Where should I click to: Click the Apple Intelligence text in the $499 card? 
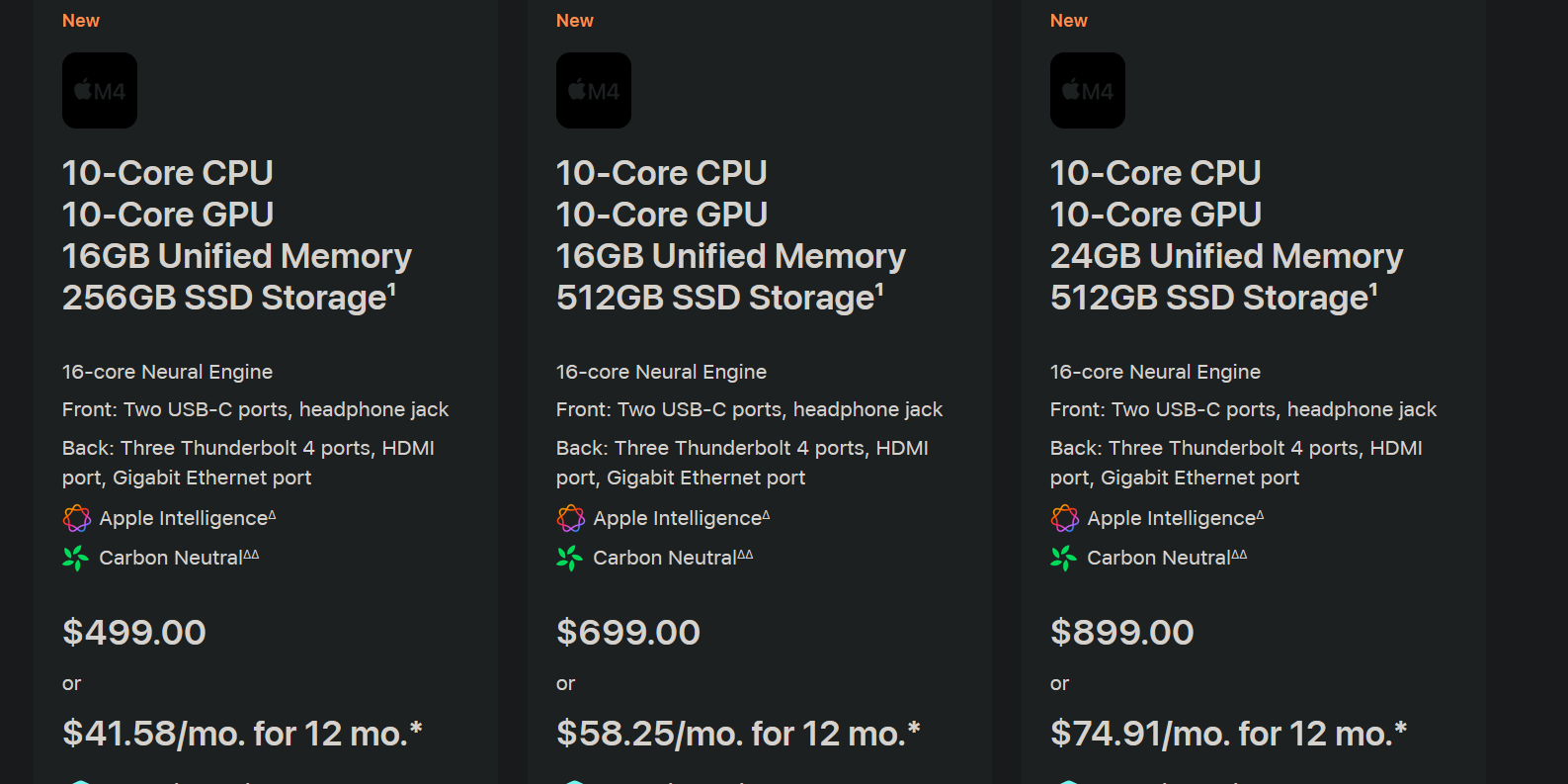pyautogui.click(x=184, y=518)
